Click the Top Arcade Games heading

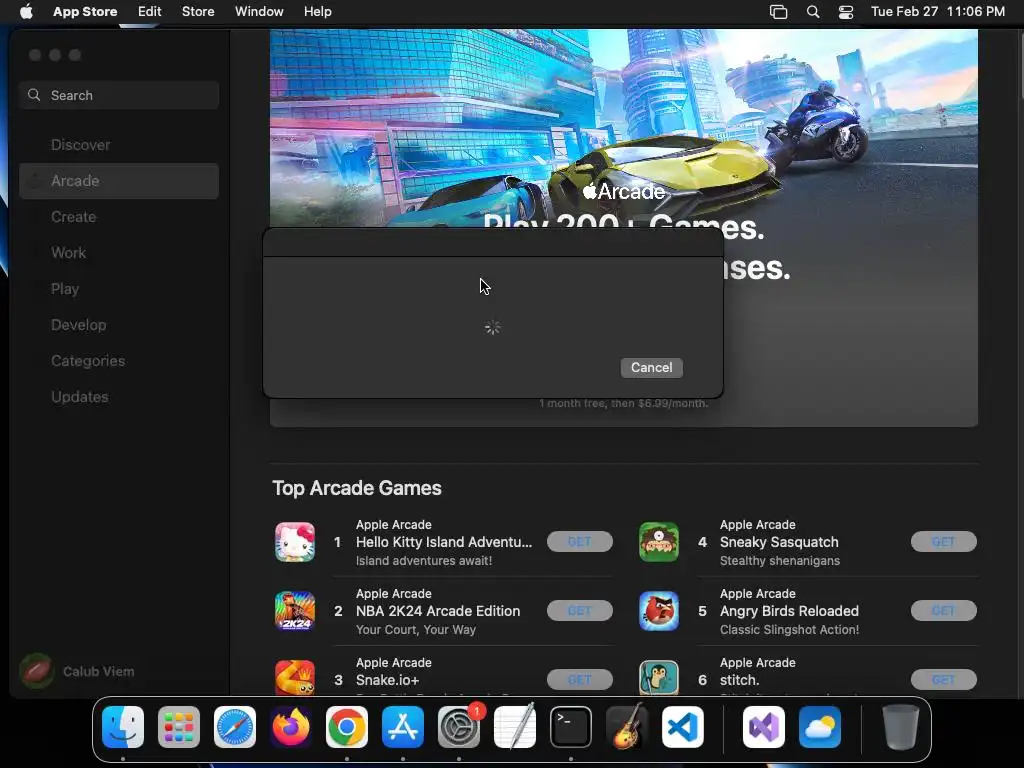click(357, 488)
